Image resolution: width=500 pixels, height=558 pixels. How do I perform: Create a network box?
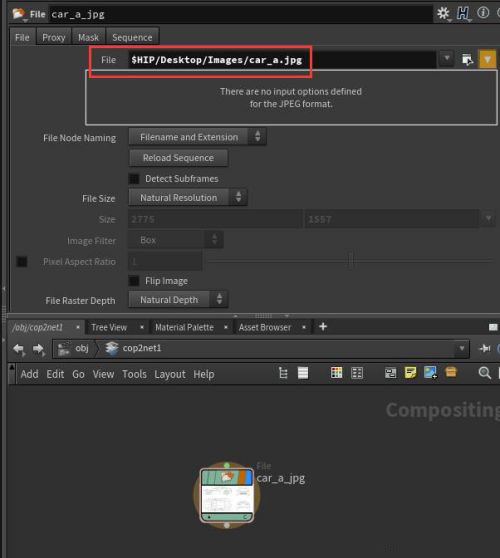390,373
